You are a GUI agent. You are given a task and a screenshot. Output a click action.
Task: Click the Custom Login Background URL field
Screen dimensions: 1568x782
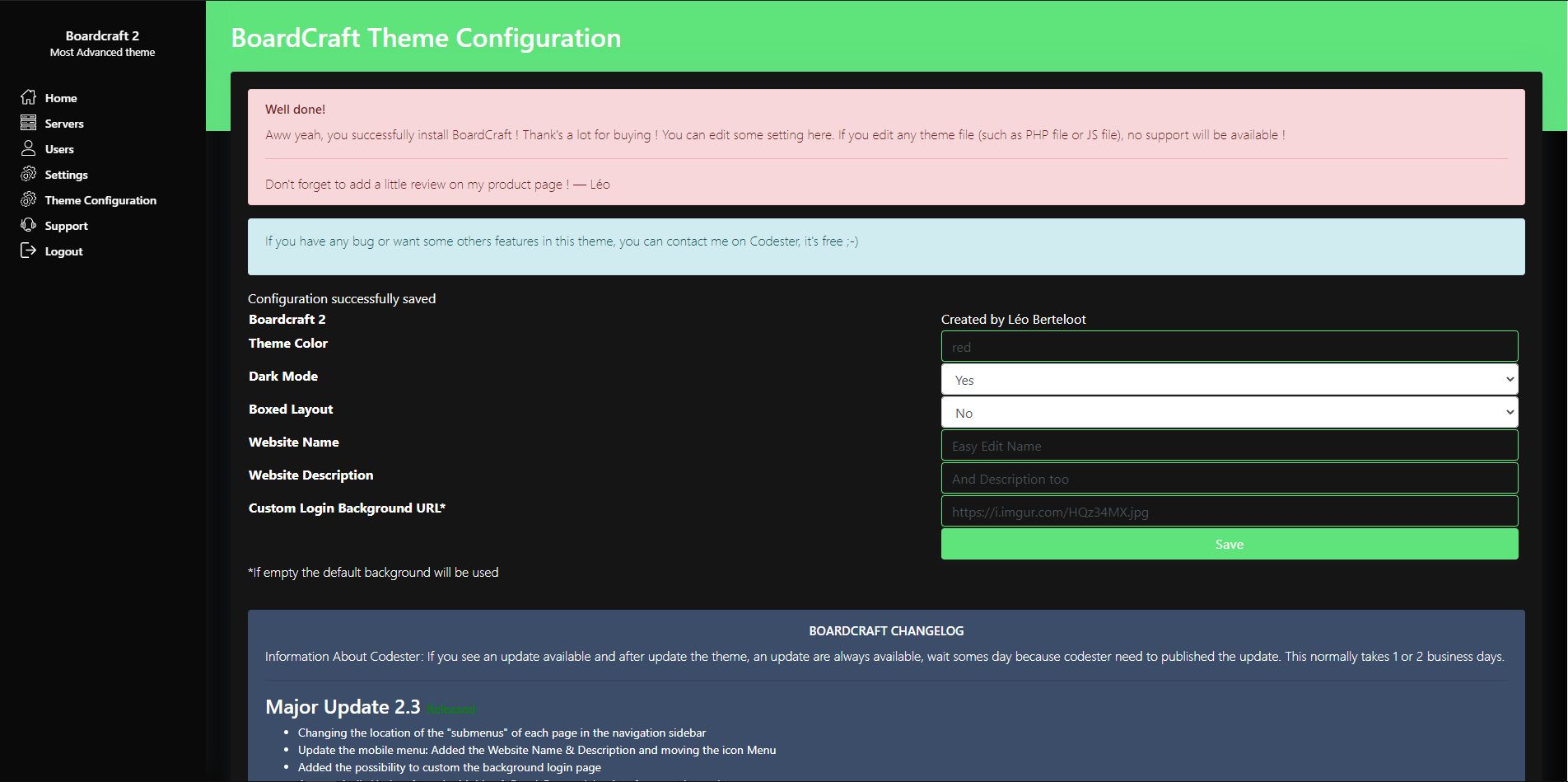(1230, 511)
